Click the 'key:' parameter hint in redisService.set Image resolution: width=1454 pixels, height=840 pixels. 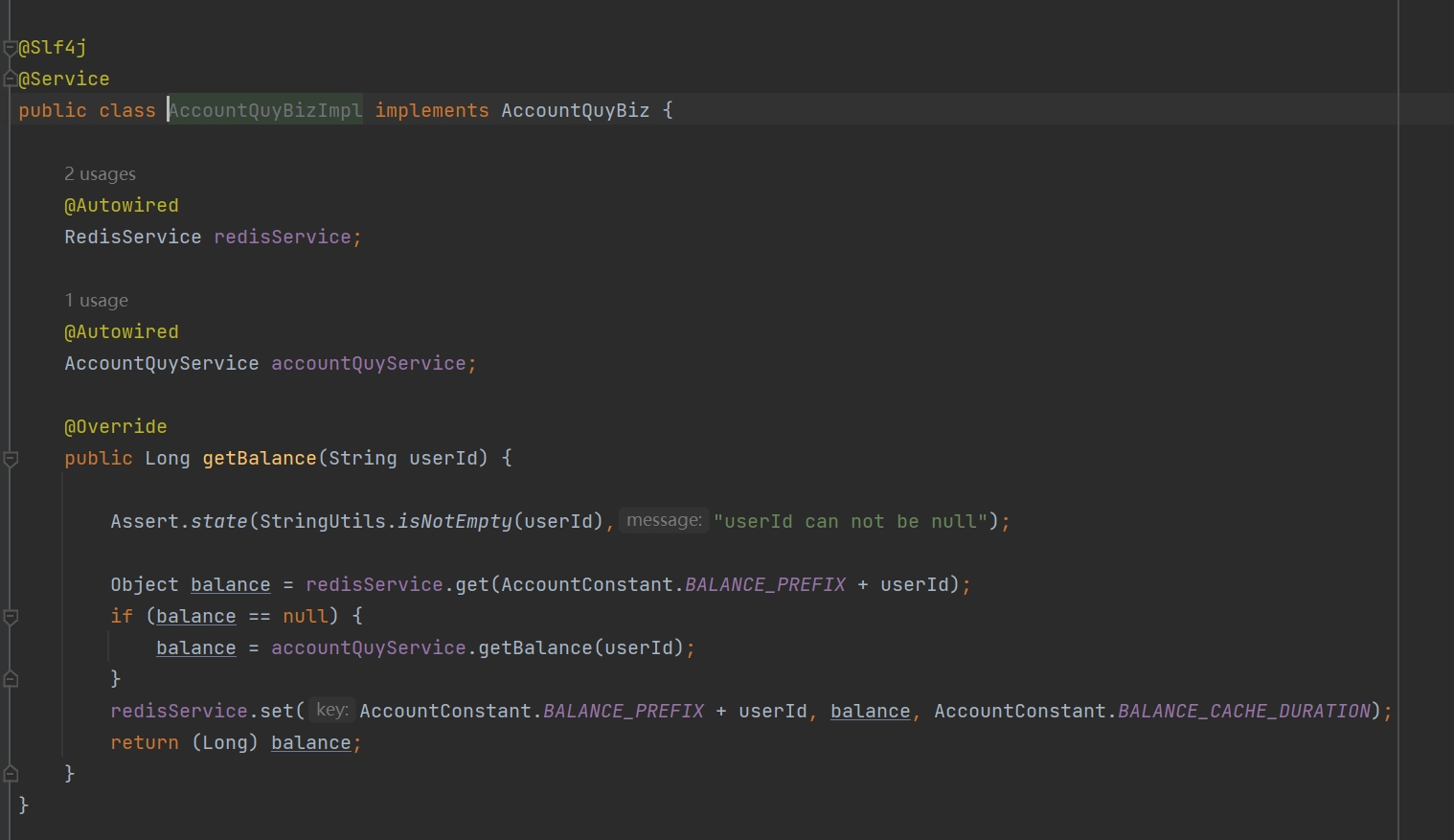tap(331, 710)
